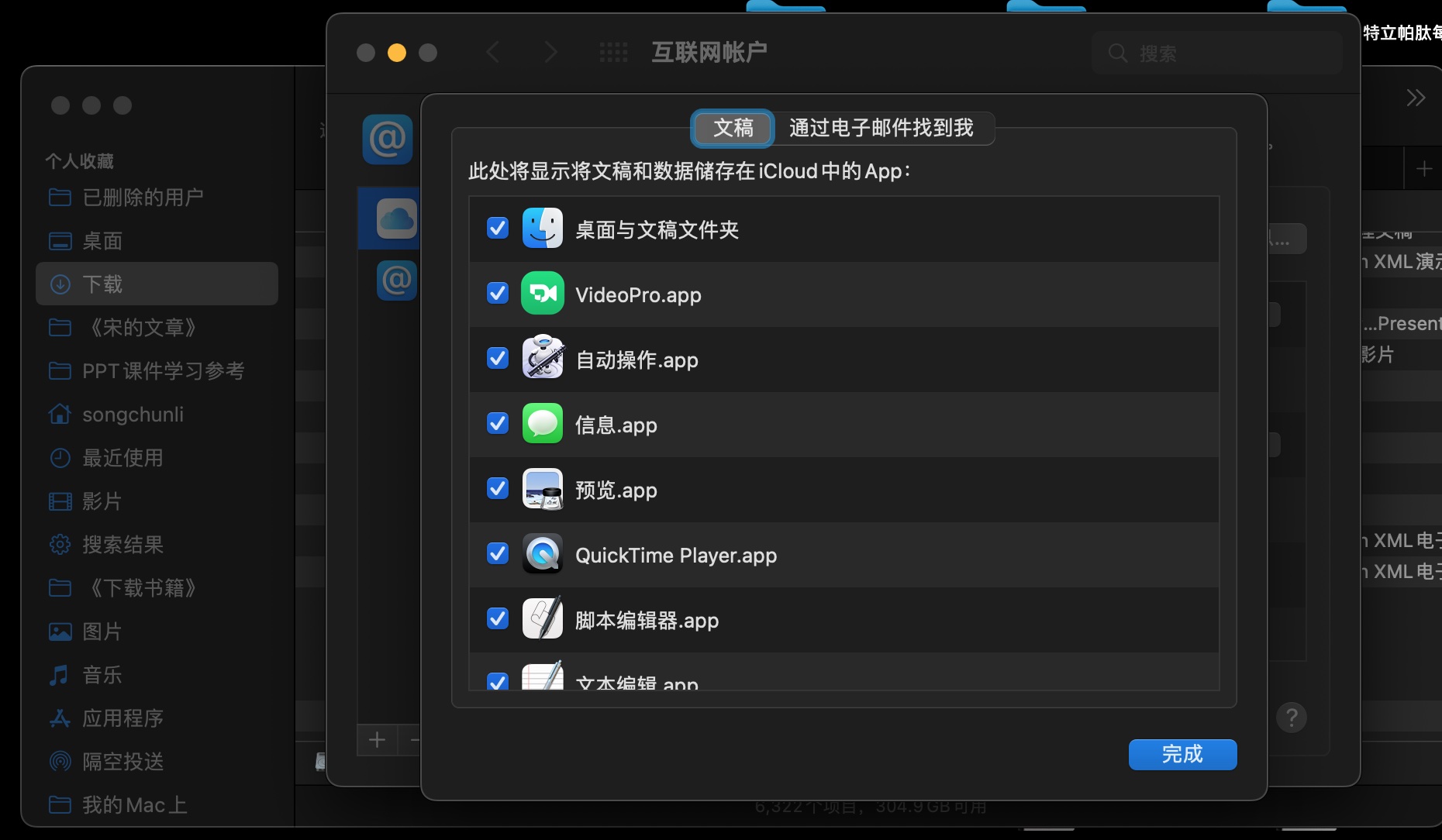The width and height of the screenshot is (1442, 840).
Task: Go back with the toolbar back chevron
Action: pyautogui.click(x=493, y=53)
